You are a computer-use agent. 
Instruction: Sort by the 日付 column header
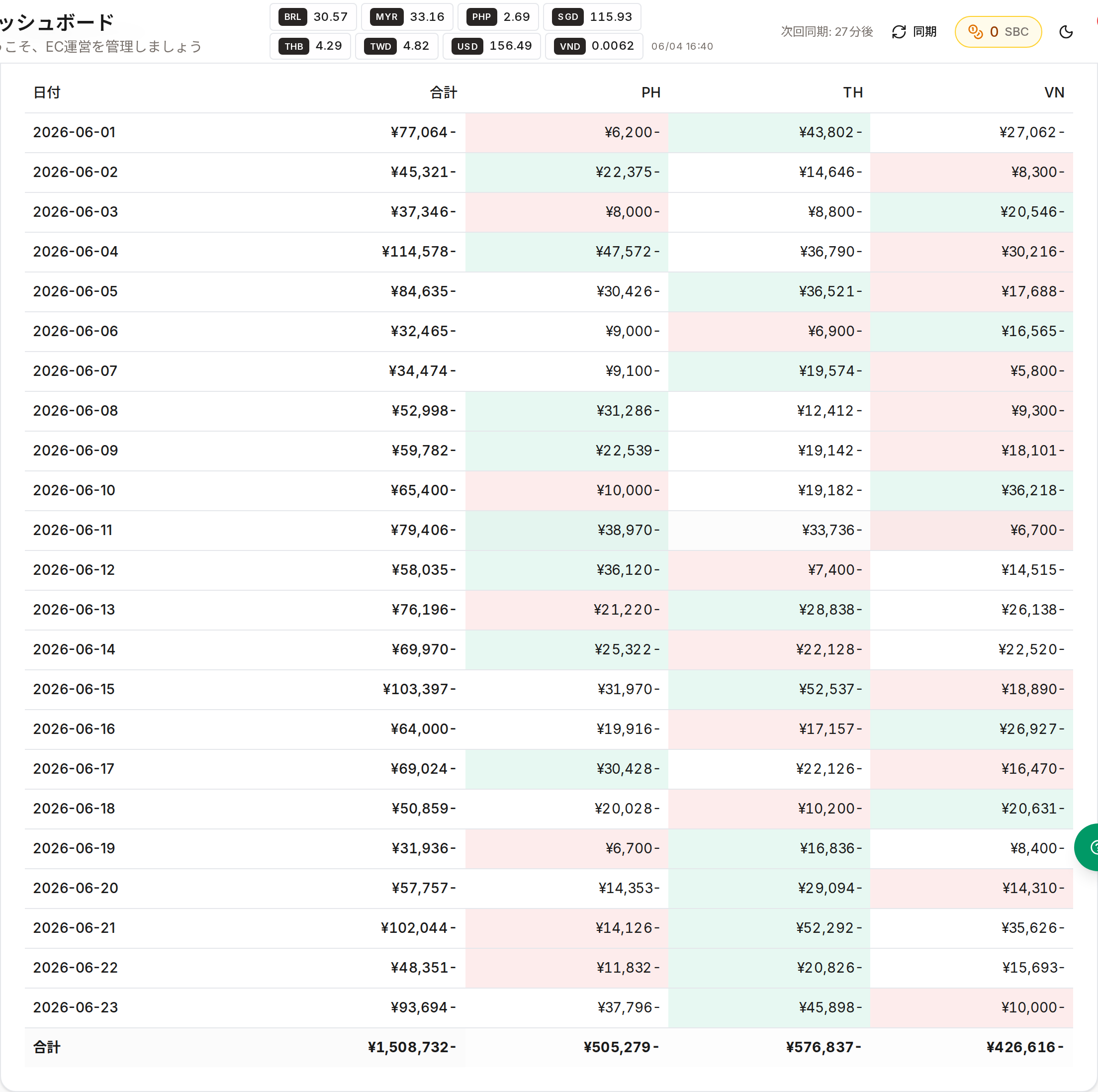tap(47, 92)
